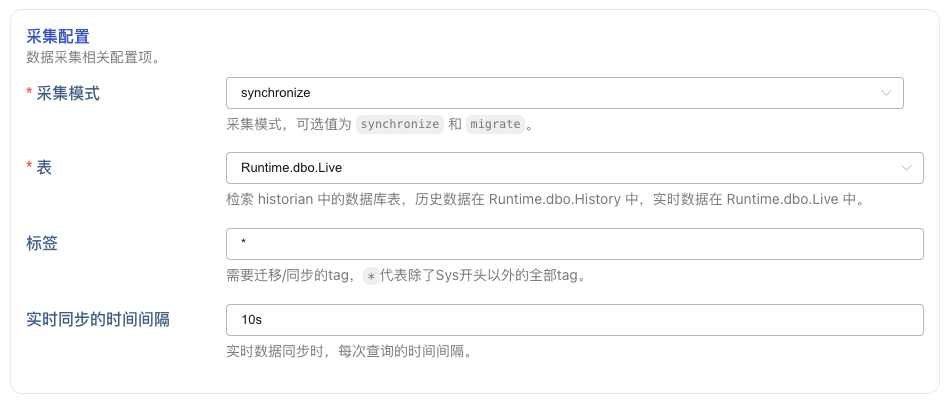Viewport: 950px width, 406px height.
Task: Click the chevron arrow in the 表 select box
Action: [906, 168]
